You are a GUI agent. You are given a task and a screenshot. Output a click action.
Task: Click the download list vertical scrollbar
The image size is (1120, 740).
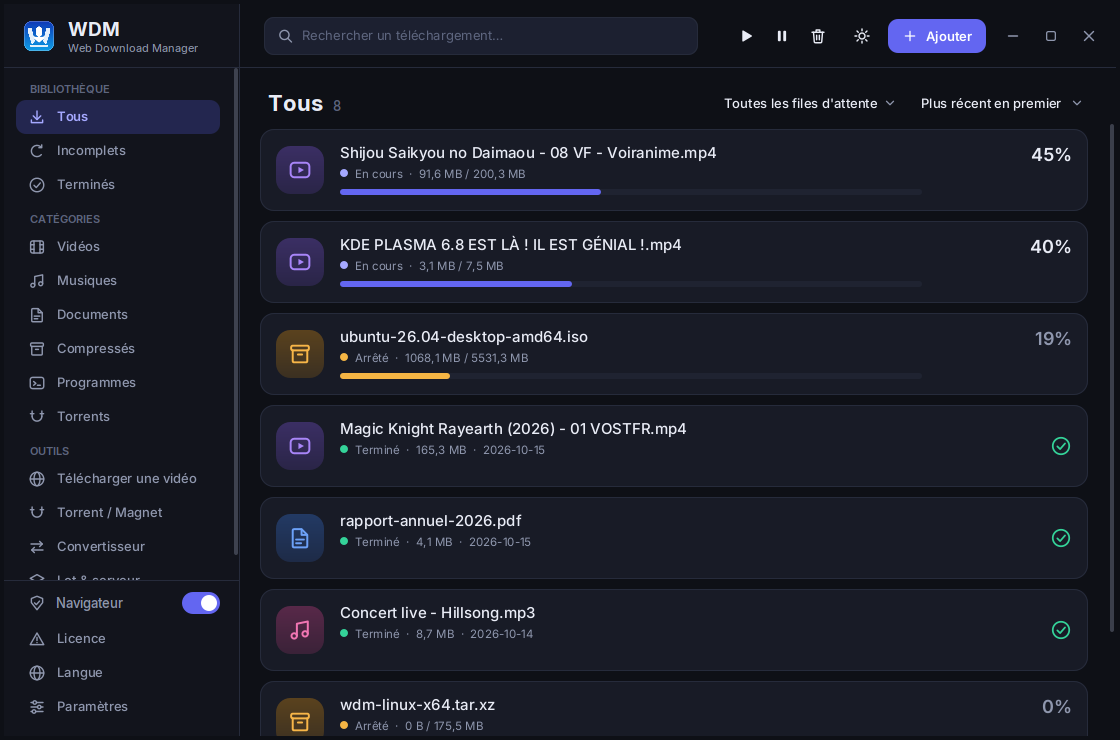(x=1111, y=379)
